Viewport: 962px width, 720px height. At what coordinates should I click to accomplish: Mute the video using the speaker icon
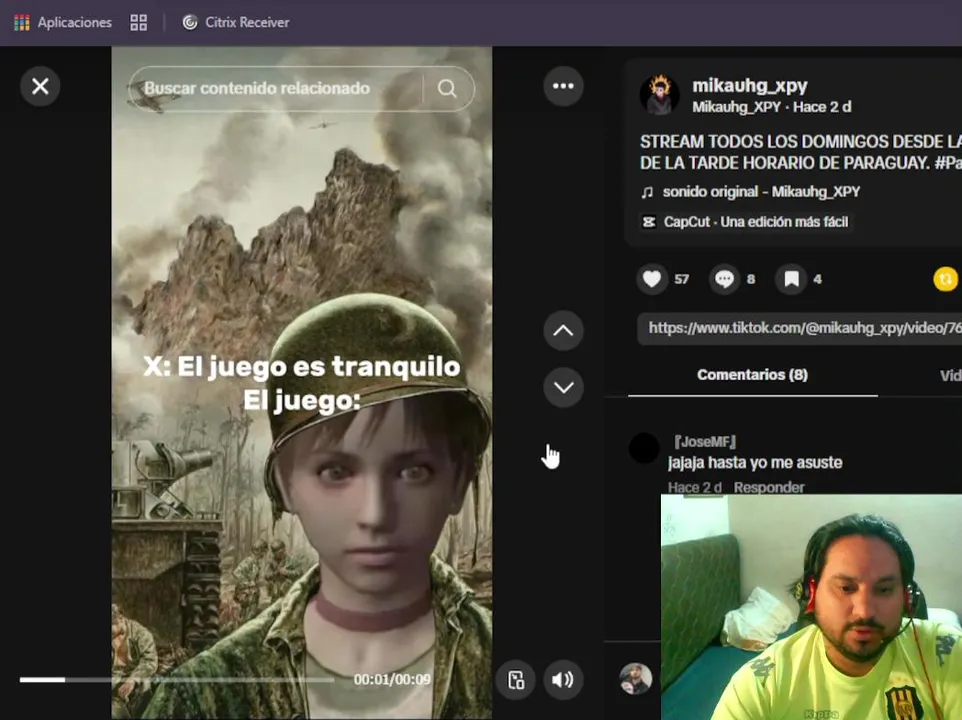point(563,680)
